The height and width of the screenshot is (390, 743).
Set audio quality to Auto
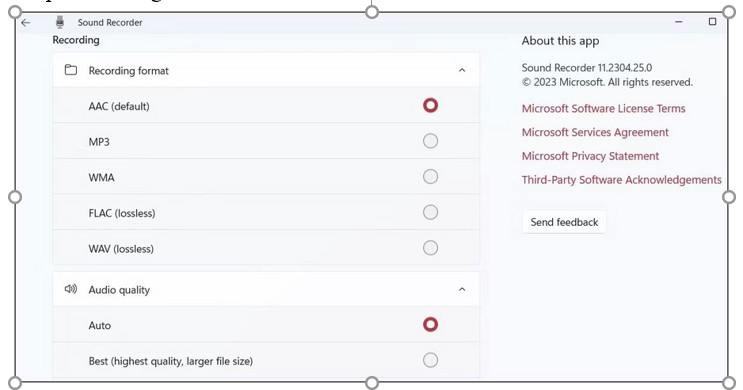coord(430,325)
